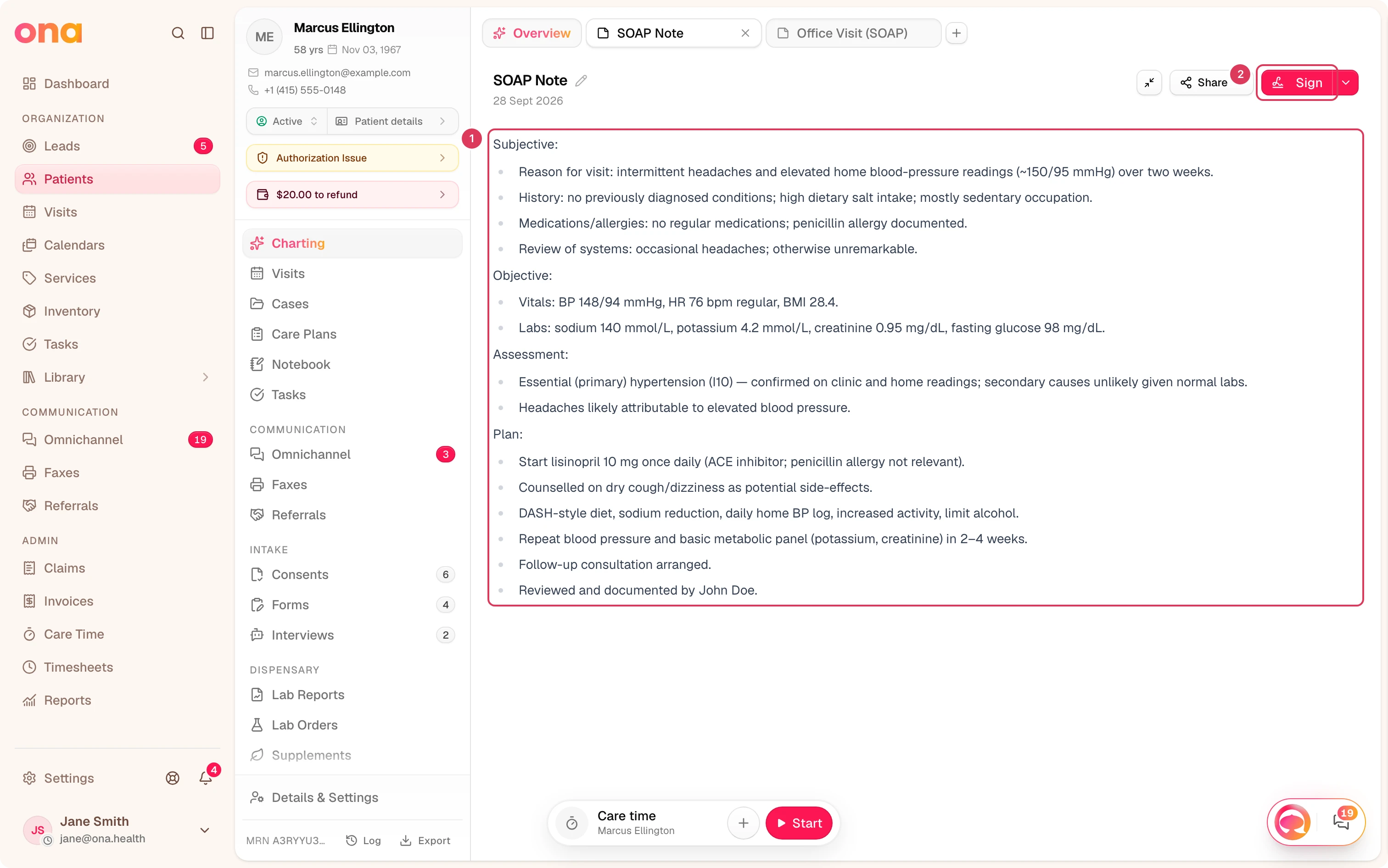Image resolution: width=1388 pixels, height=868 pixels.
Task: Open the Ona assistant chat bubble
Action: click(x=1292, y=822)
